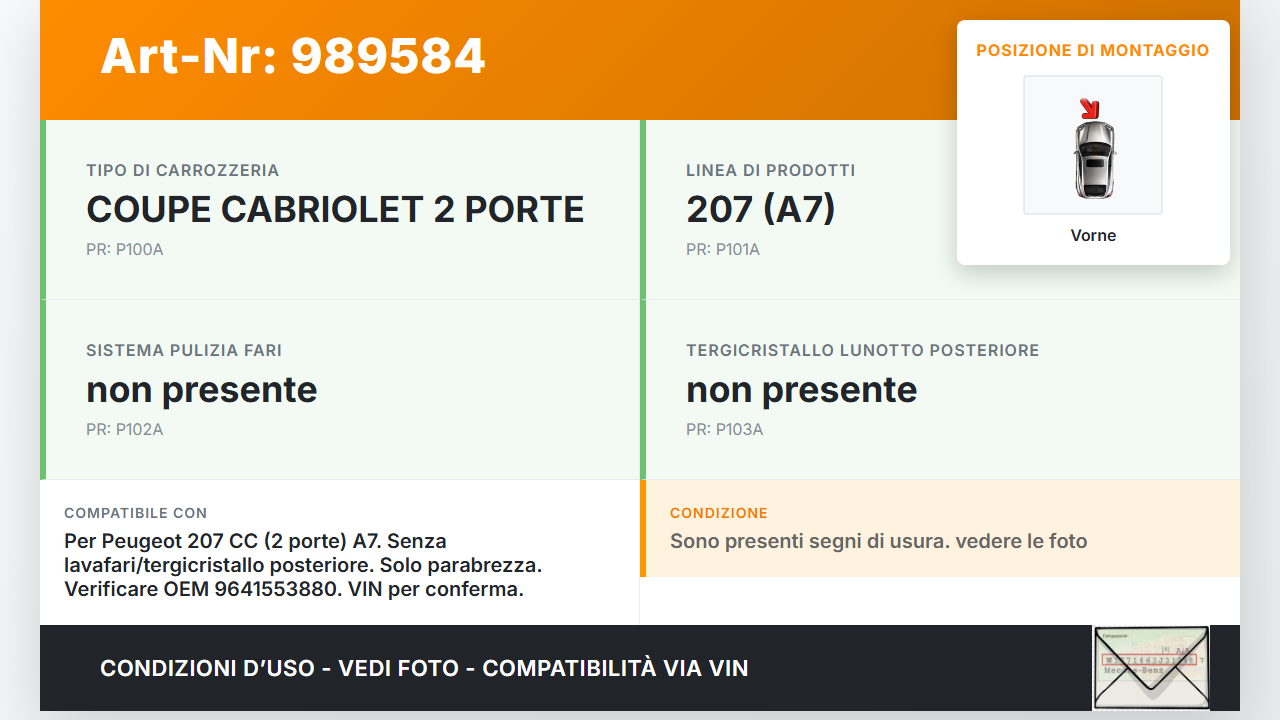
Task: Select the Art-Nr: 989584 heading
Action: 293,56
